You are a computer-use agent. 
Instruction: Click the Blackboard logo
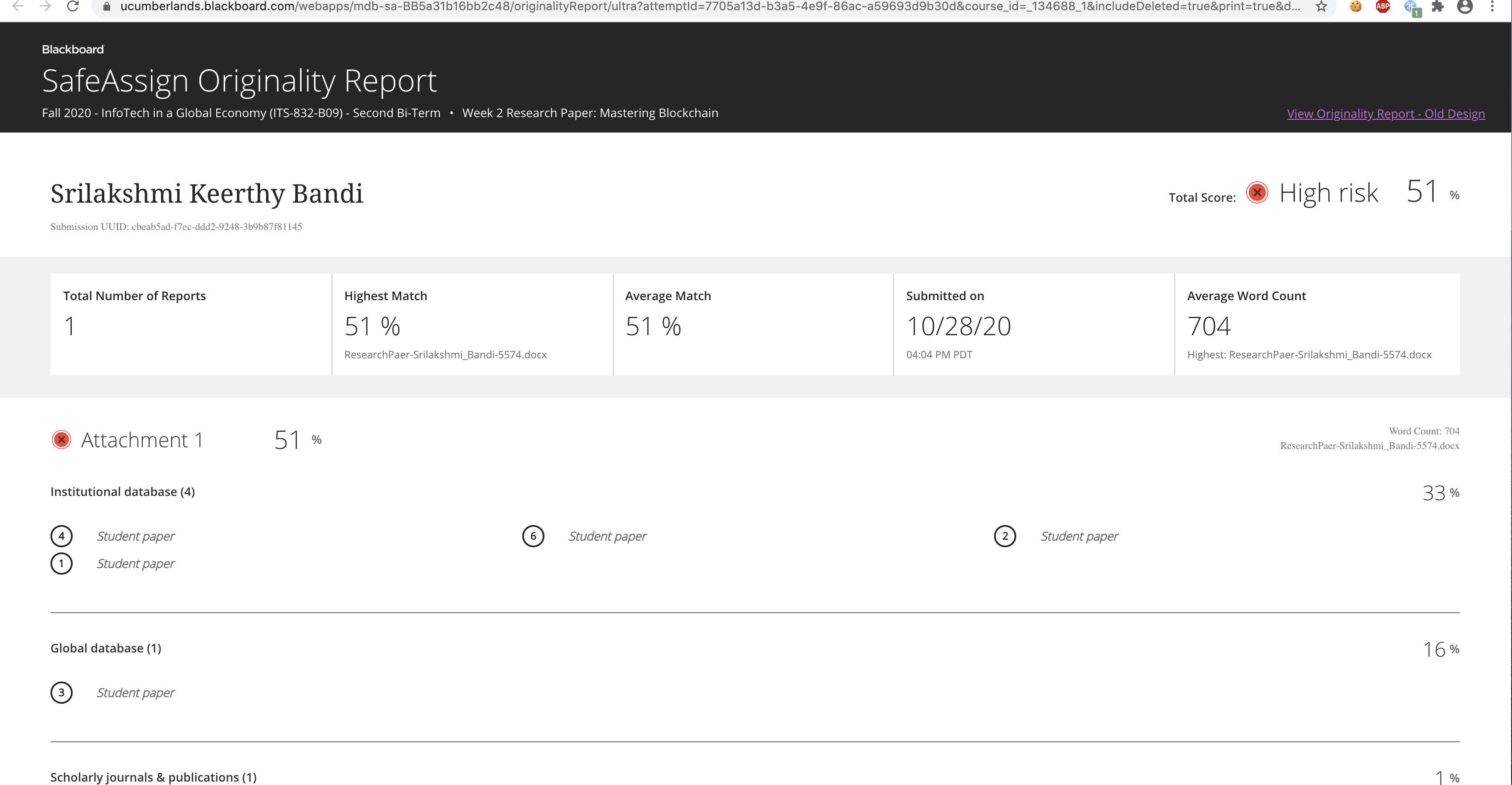73,49
